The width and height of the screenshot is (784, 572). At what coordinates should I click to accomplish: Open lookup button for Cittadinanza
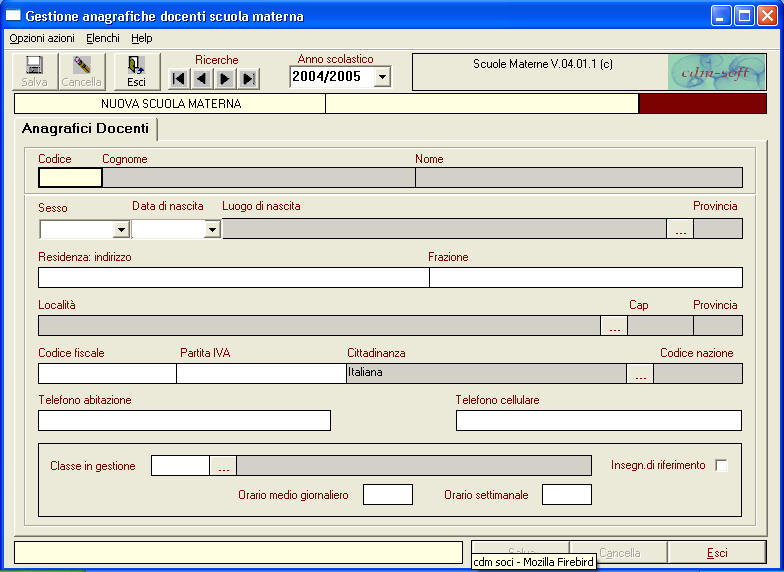(640, 374)
